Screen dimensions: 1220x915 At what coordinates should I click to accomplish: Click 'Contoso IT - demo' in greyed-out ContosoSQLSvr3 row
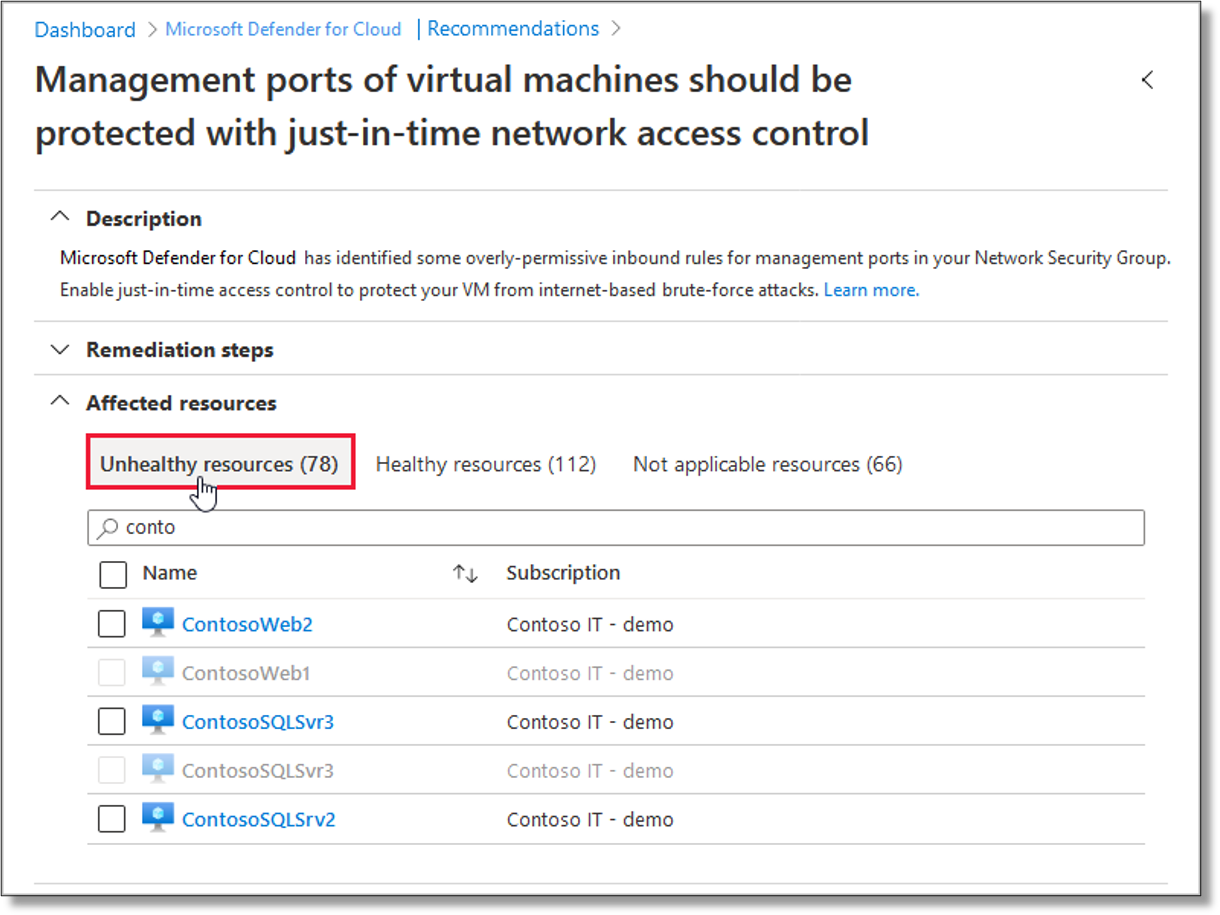(x=590, y=771)
